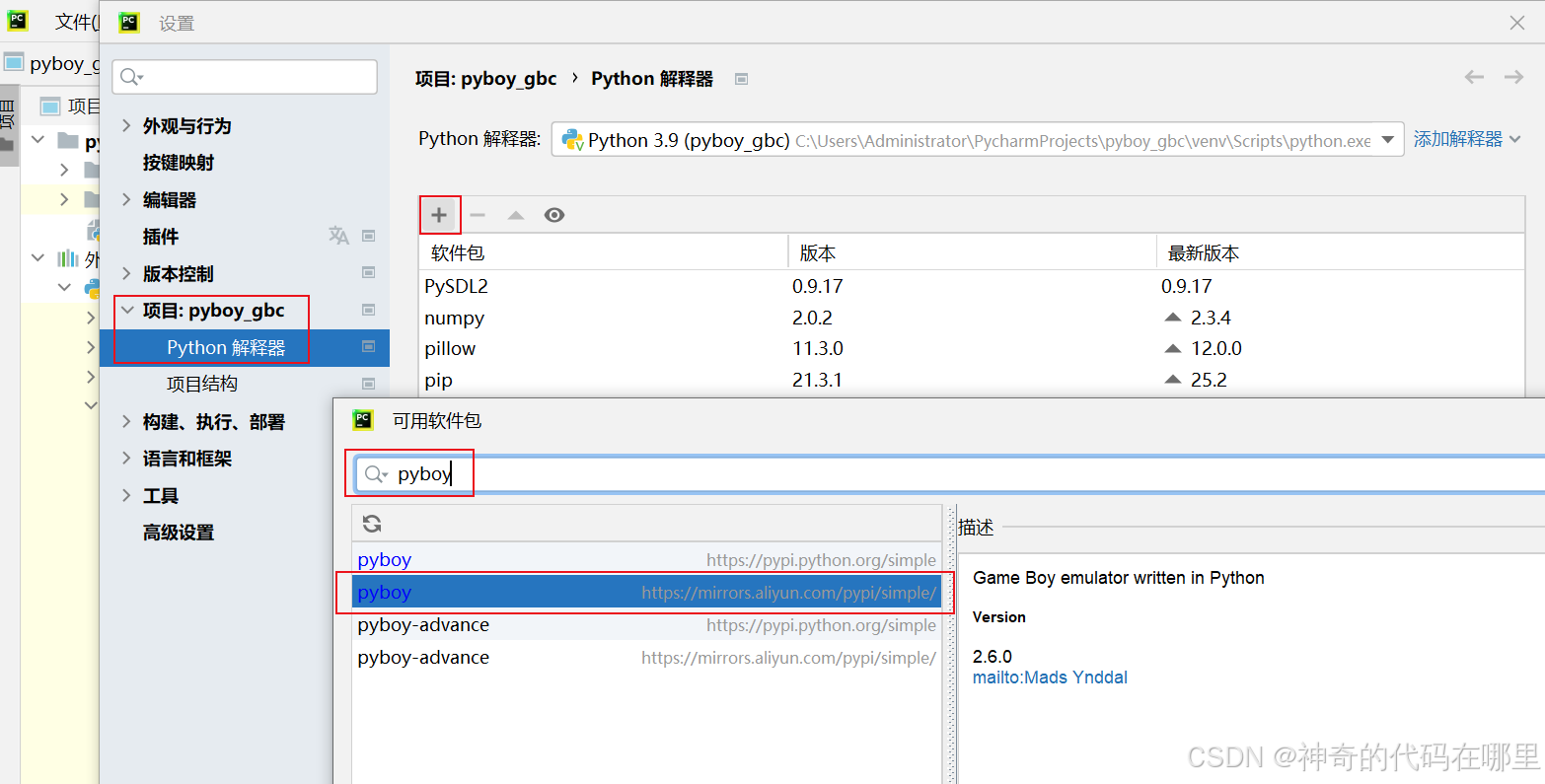1545x784 pixels.
Task: Open the 添加解释器 dropdown link
Action: tap(1467, 139)
